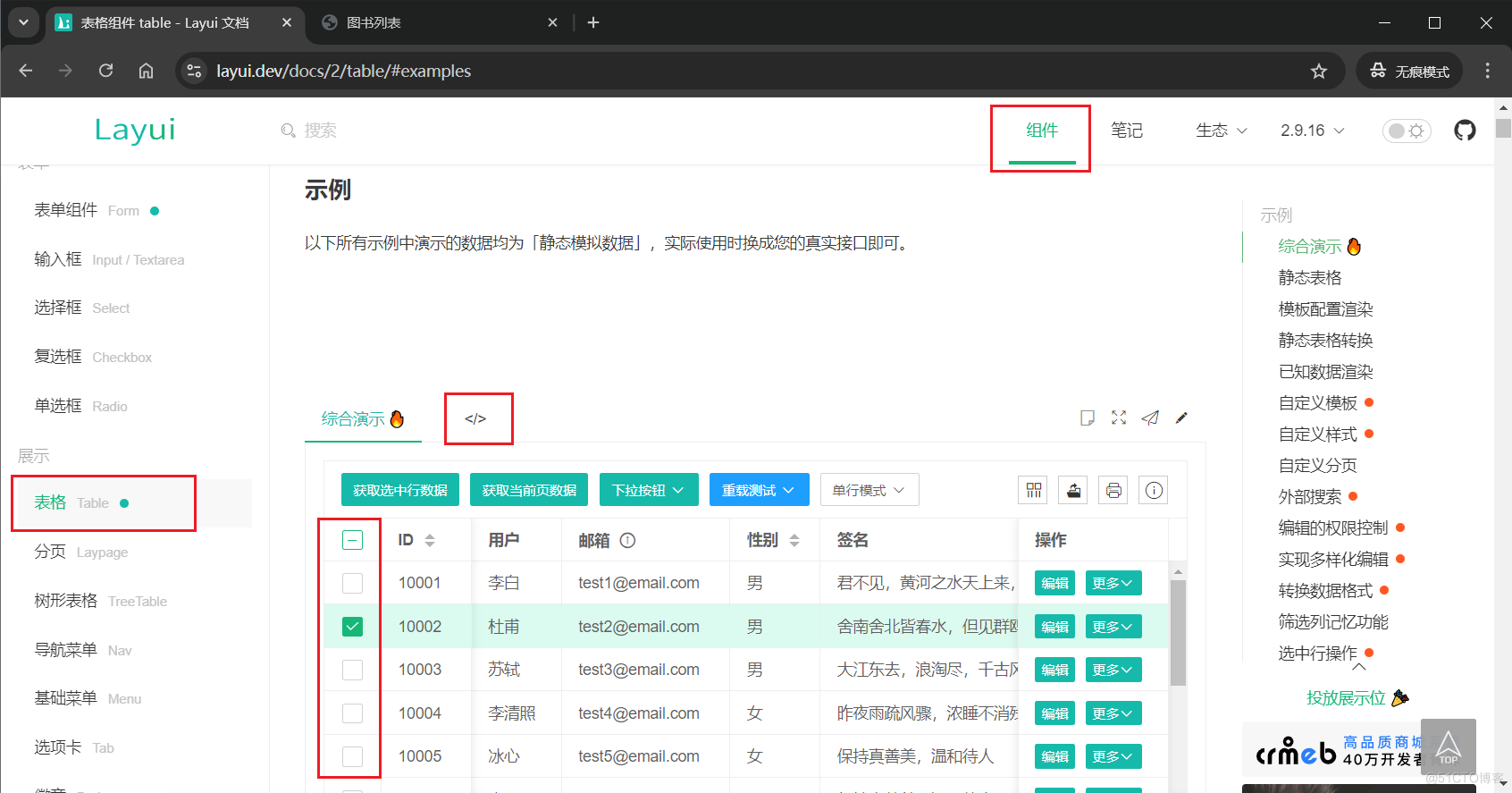Check the row 10001 checkbox
1512x793 pixels.
click(x=353, y=583)
